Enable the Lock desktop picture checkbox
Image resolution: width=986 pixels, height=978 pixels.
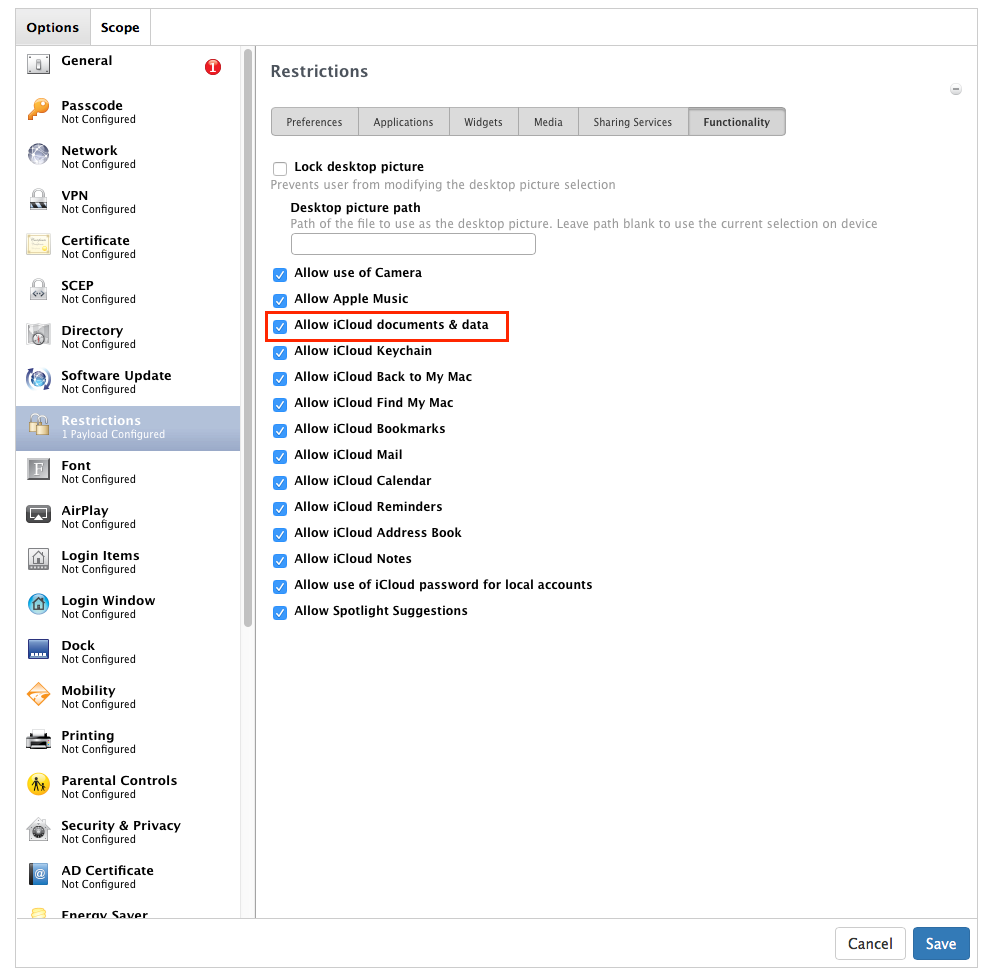coord(280,168)
